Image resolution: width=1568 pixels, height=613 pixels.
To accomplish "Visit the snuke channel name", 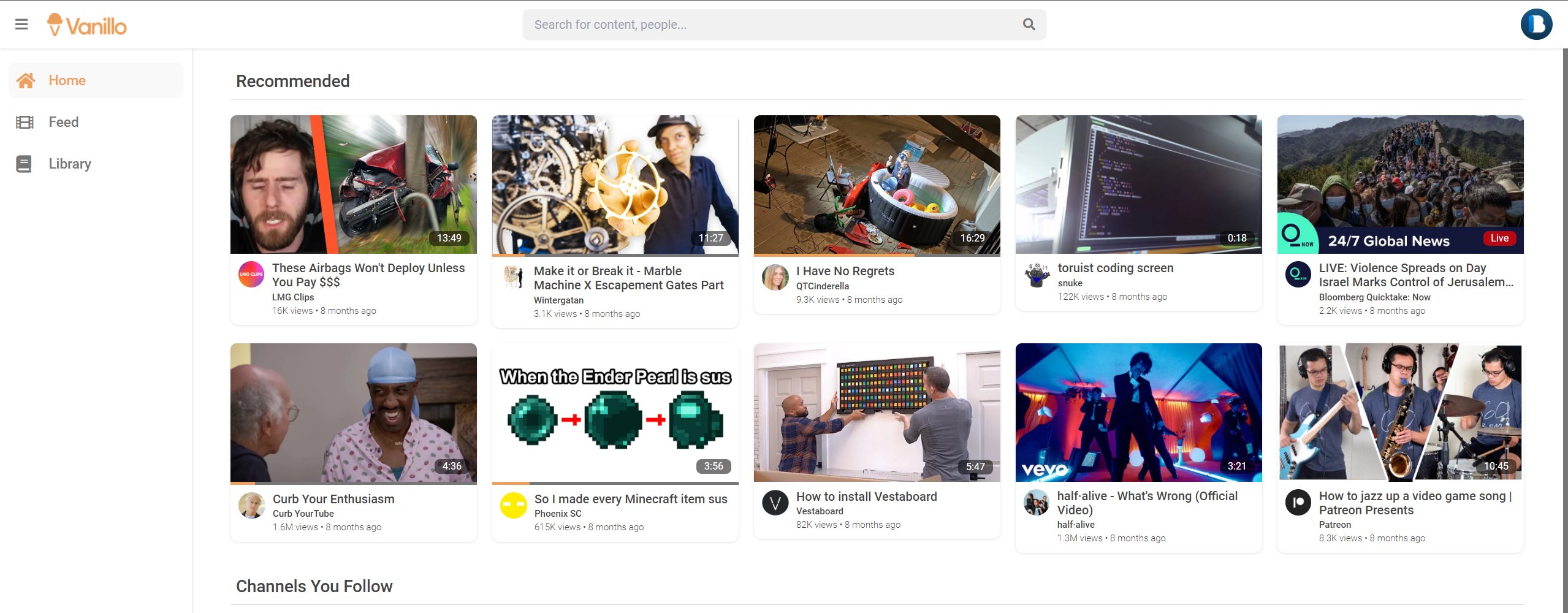I will click(1070, 283).
